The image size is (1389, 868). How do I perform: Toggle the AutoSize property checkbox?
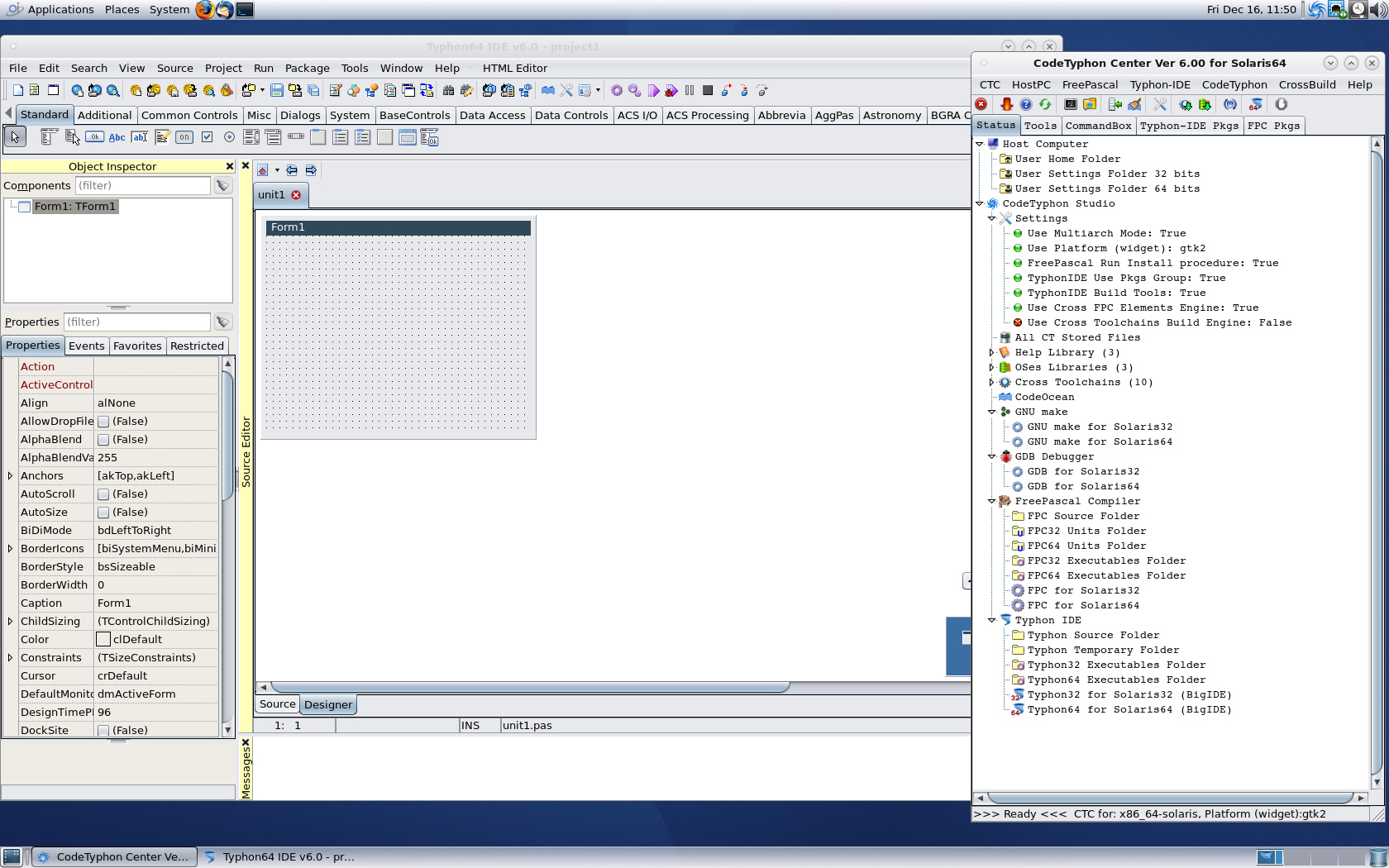click(x=103, y=513)
